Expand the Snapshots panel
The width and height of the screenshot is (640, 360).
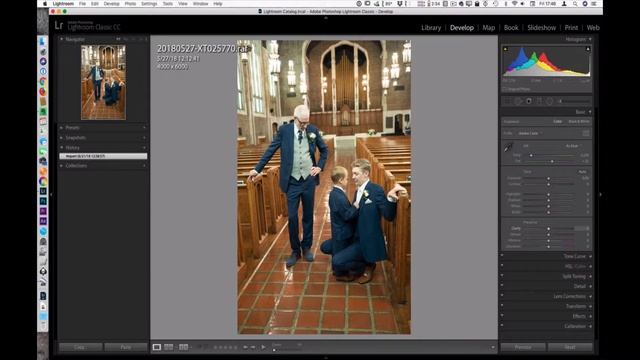click(62, 138)
